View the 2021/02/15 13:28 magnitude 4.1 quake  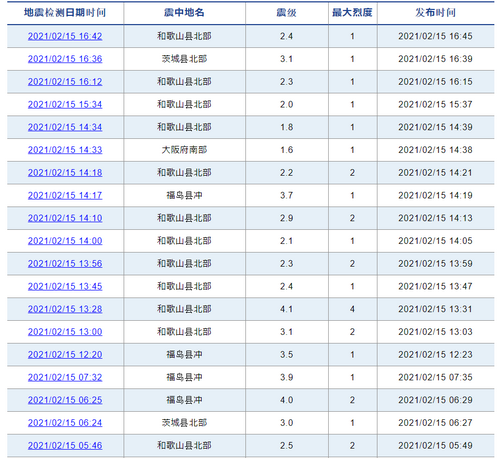click(65, 309)
